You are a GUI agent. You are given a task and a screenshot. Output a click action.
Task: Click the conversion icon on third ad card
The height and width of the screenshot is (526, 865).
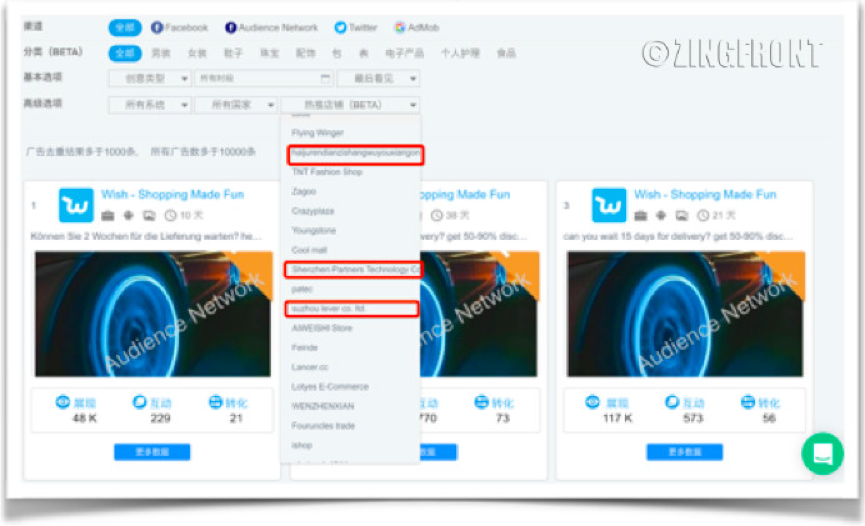pyautogui.click(x=747, y=402)
